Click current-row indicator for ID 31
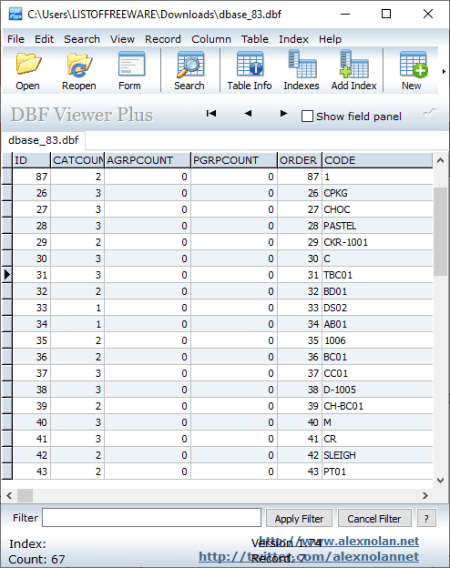This screenshot has width=450, height=568. coord(7,275)
